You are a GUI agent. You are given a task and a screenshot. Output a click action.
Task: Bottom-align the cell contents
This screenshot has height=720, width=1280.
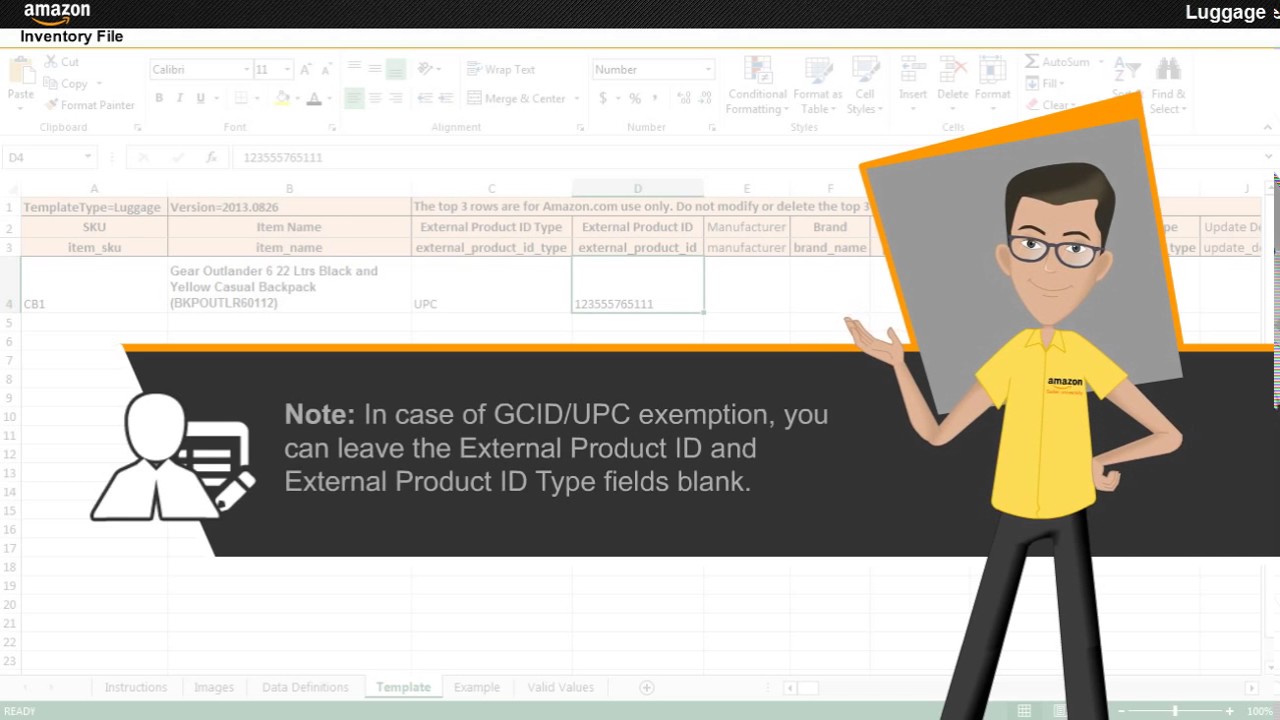(x=396, y=69)
